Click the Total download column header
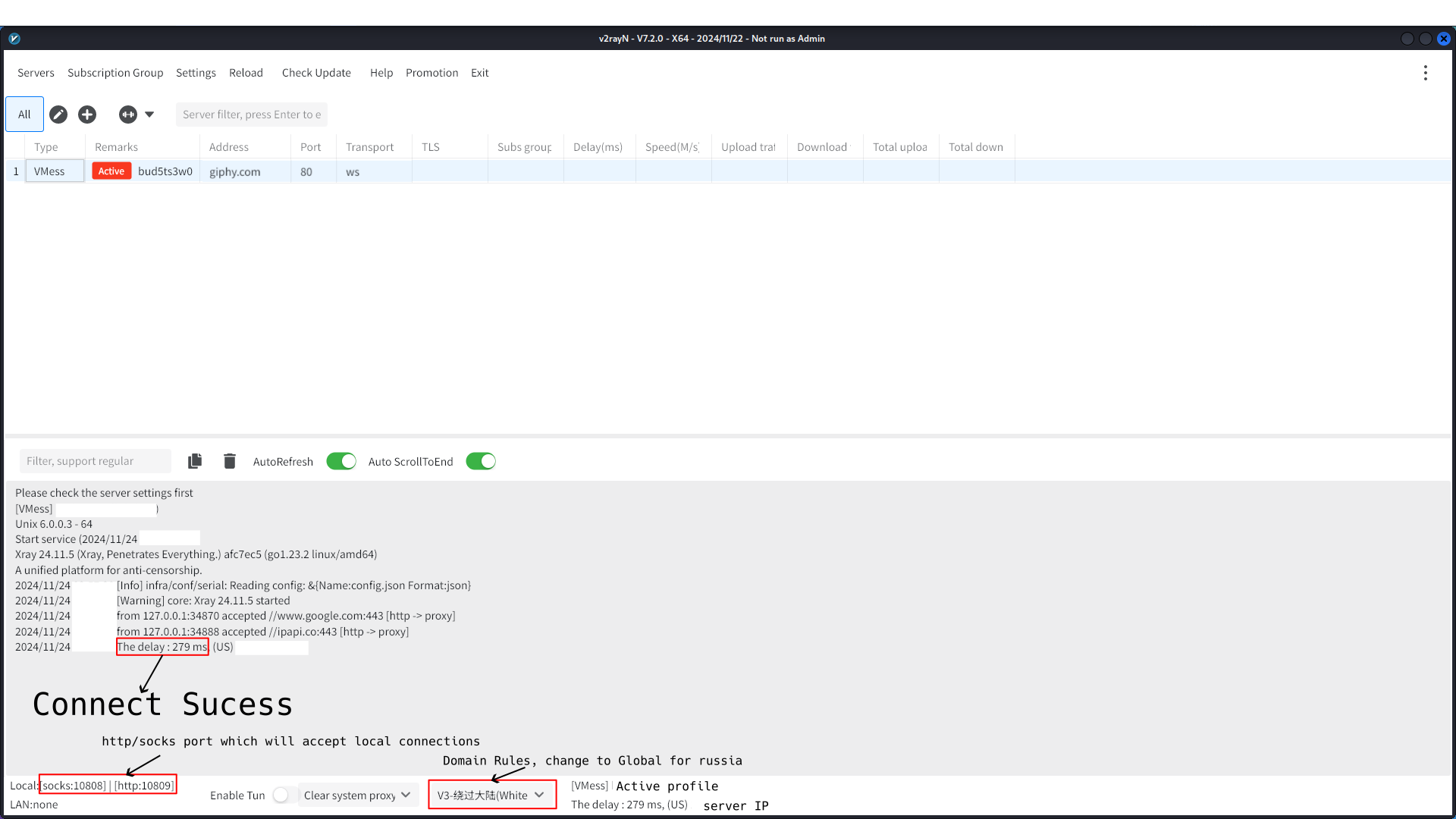Screen dimensions: 1456x819 click(x=977, y=147)
